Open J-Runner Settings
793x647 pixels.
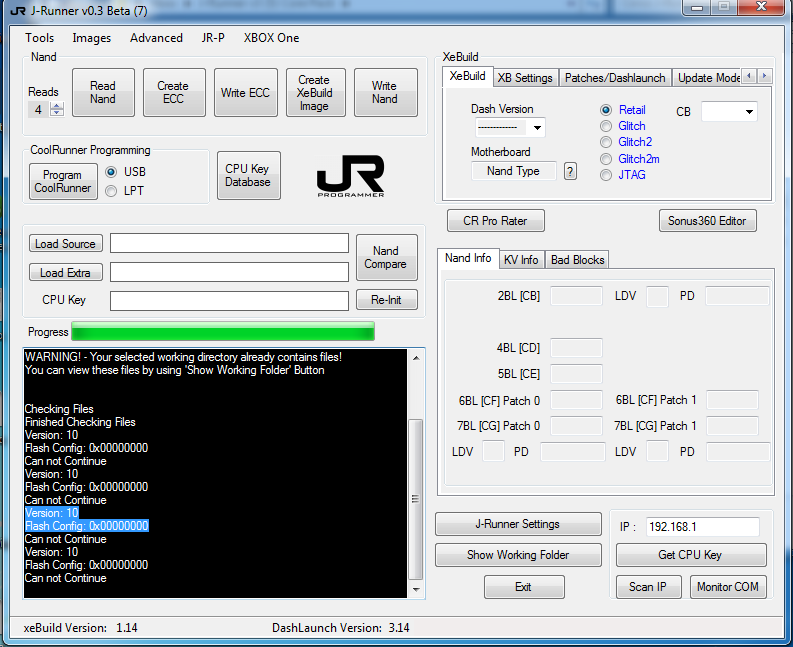(518, 524)
